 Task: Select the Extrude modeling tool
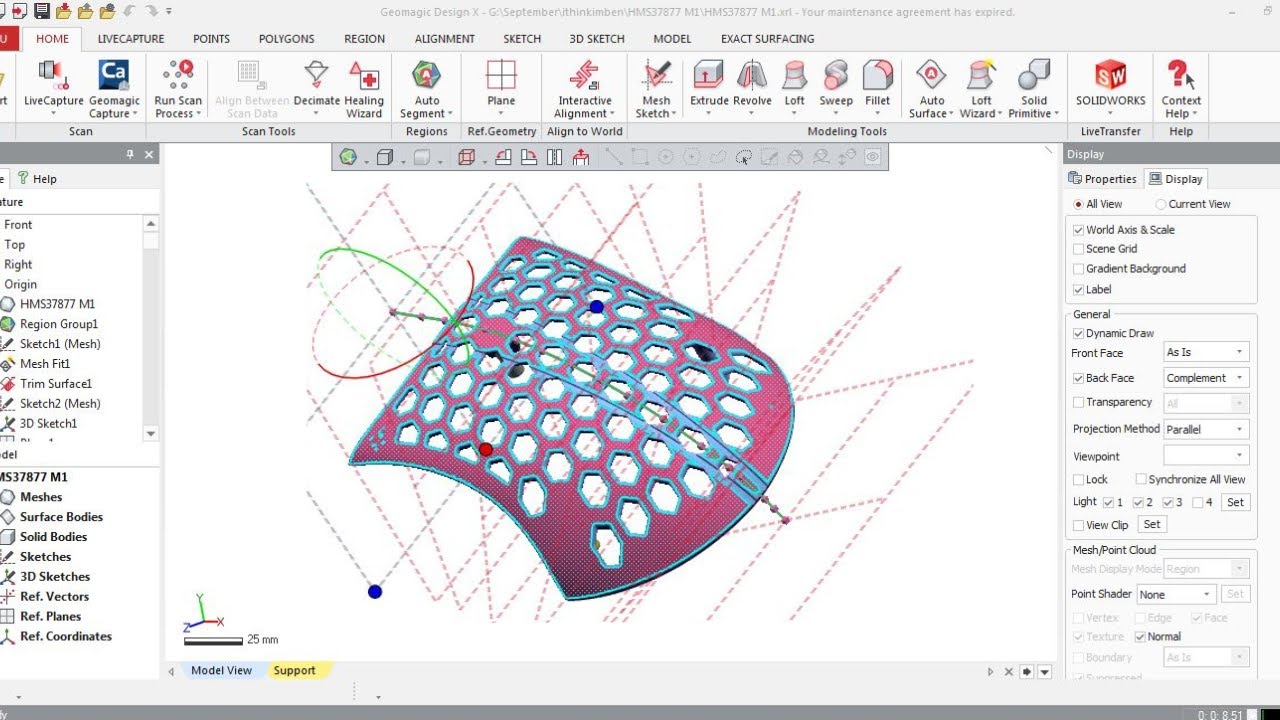pos(709,84)
